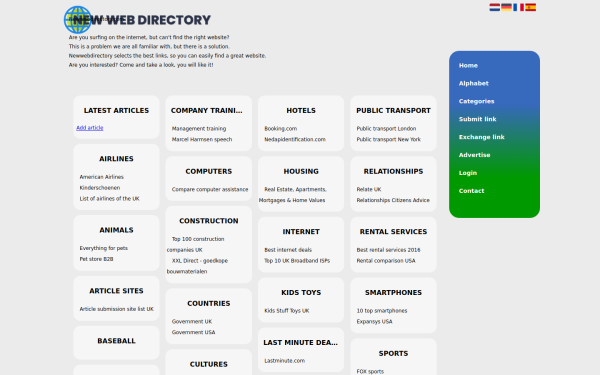Open the New Web Directory title

[x=142, y=20]
